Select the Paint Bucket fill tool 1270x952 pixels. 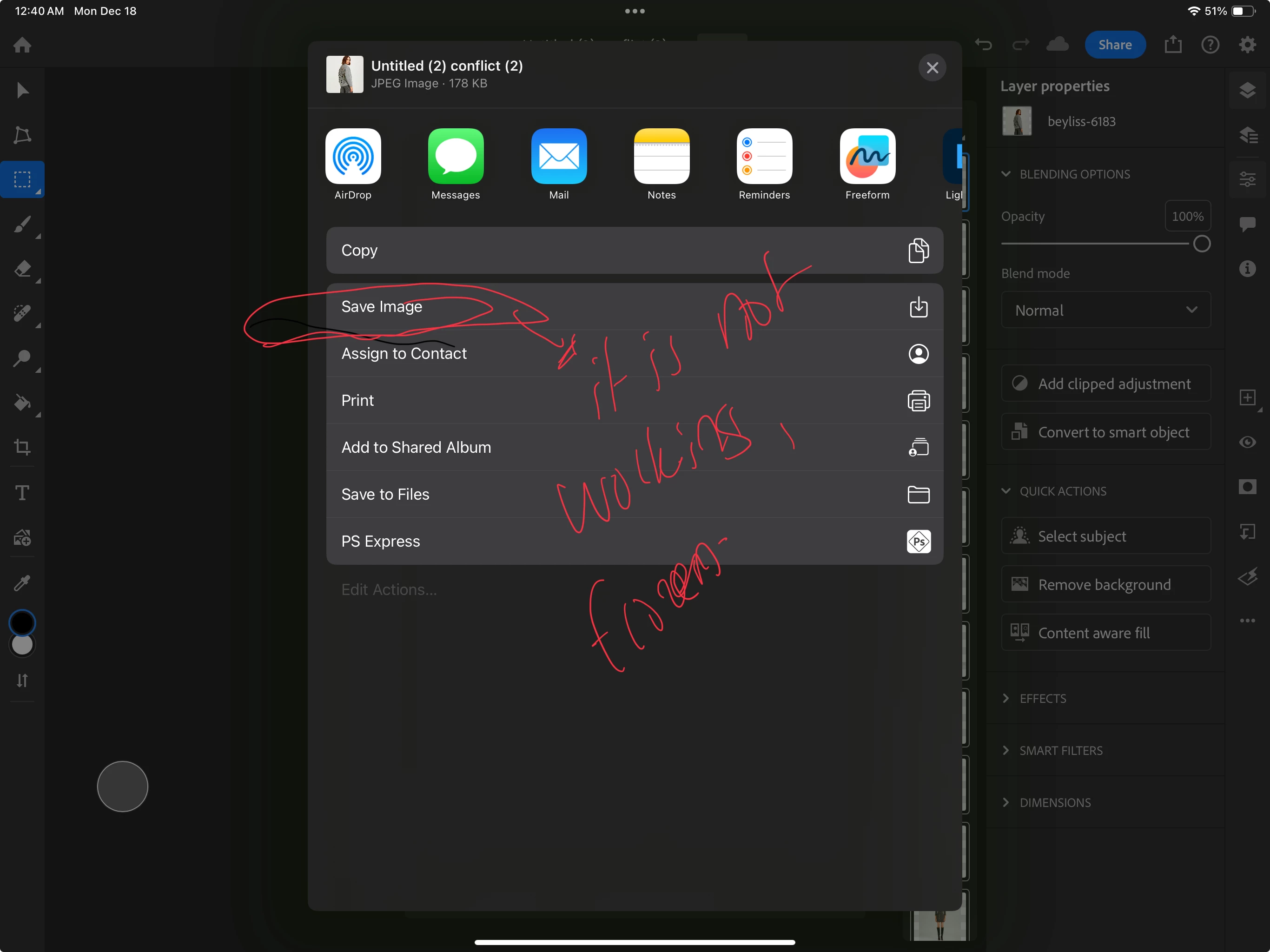22,403
